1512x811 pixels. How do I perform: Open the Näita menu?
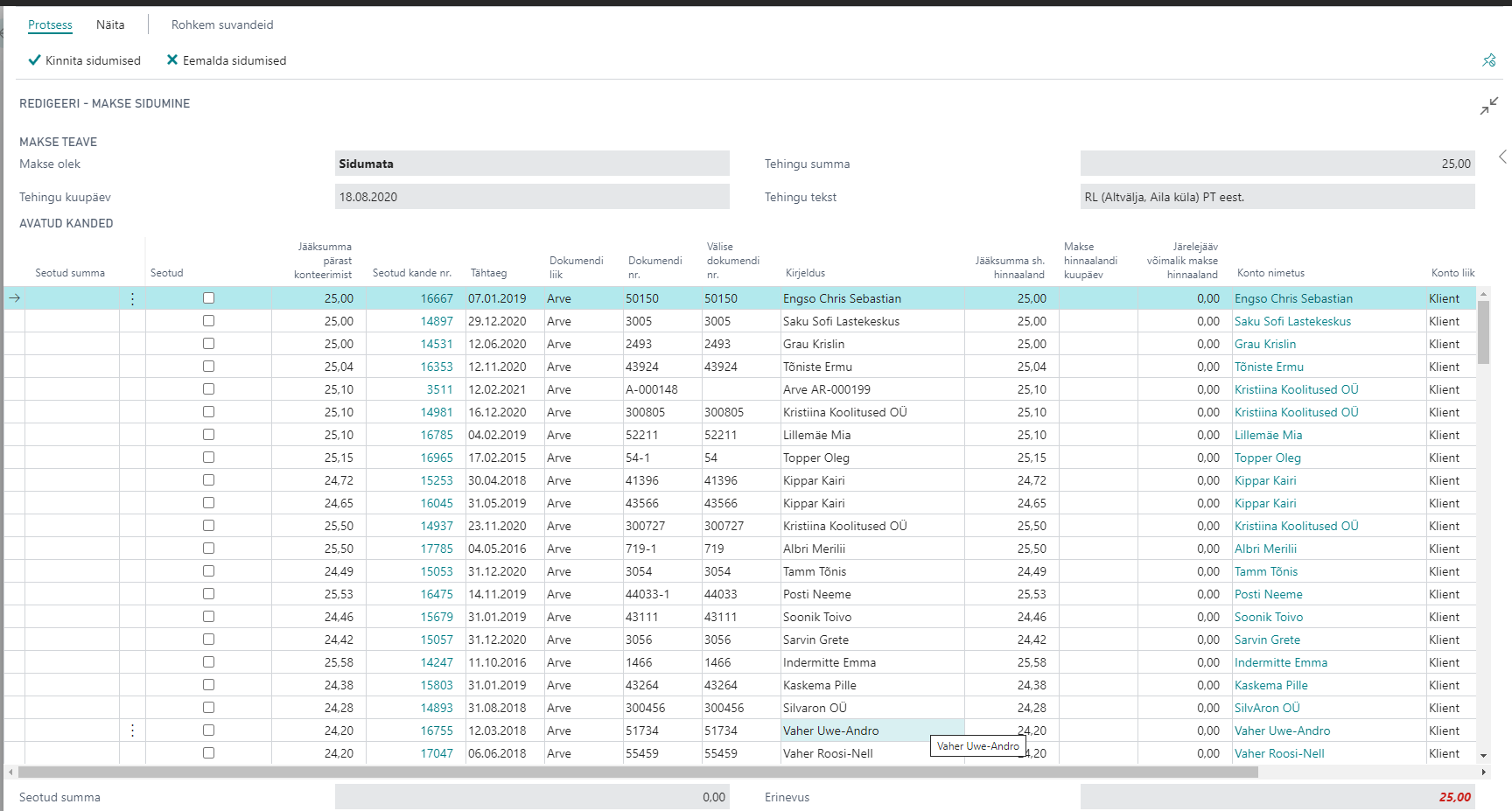(110, 24)
